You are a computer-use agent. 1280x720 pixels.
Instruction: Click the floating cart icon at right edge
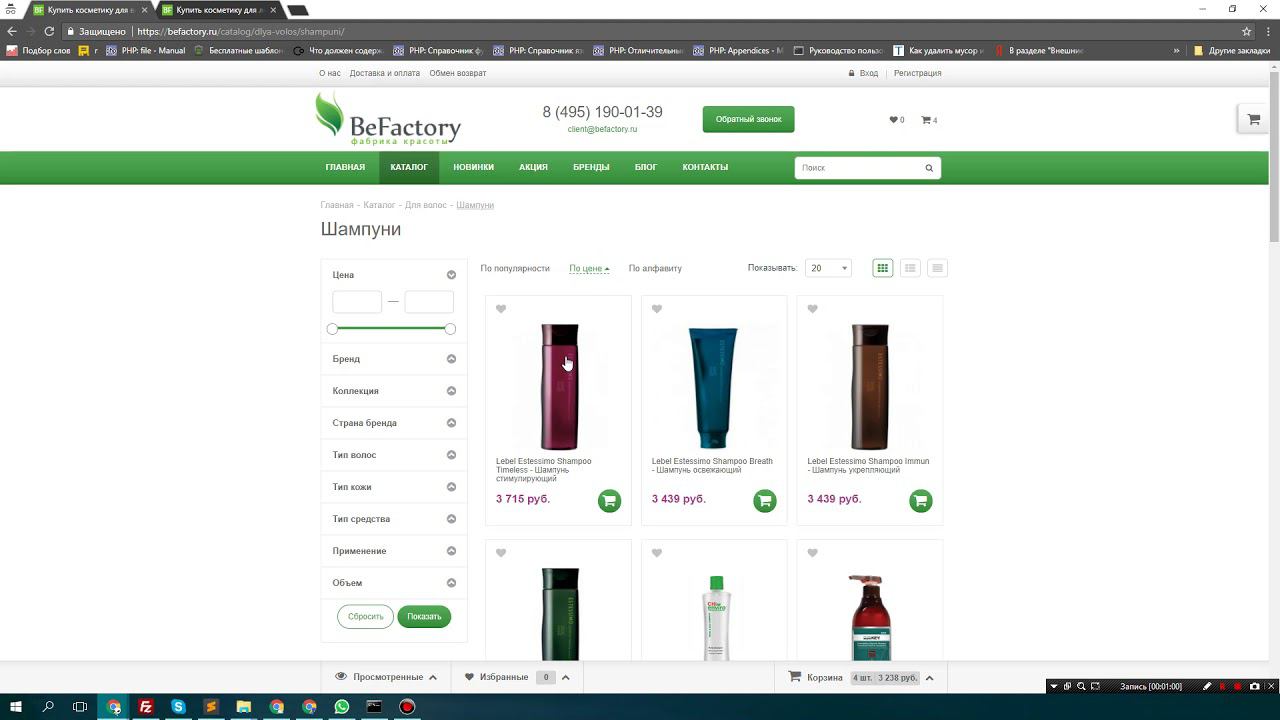(1254, 119)
